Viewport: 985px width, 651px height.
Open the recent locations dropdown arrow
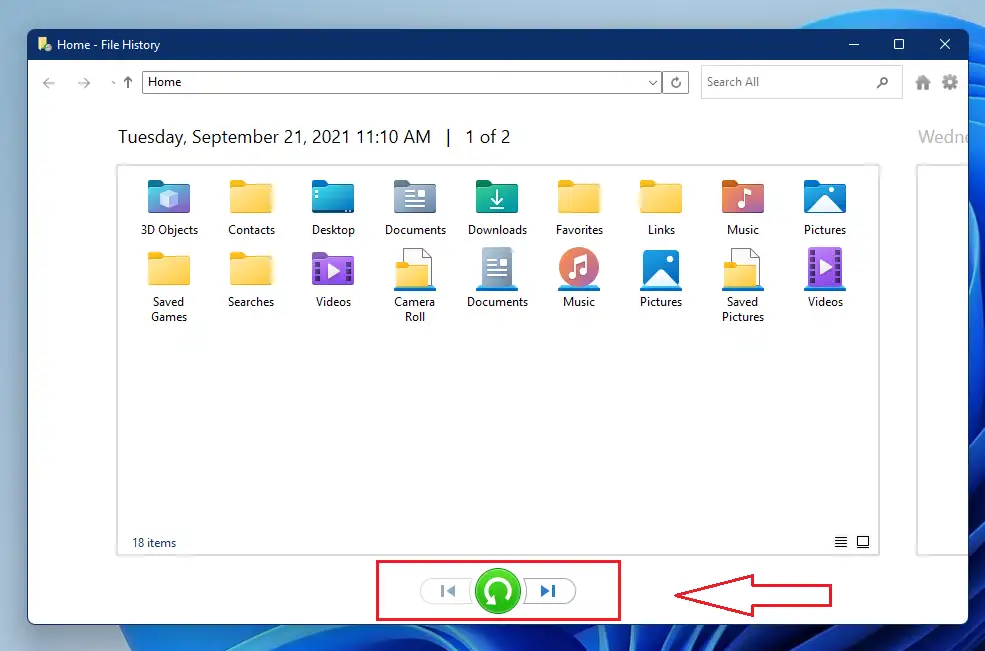(113, 83)
